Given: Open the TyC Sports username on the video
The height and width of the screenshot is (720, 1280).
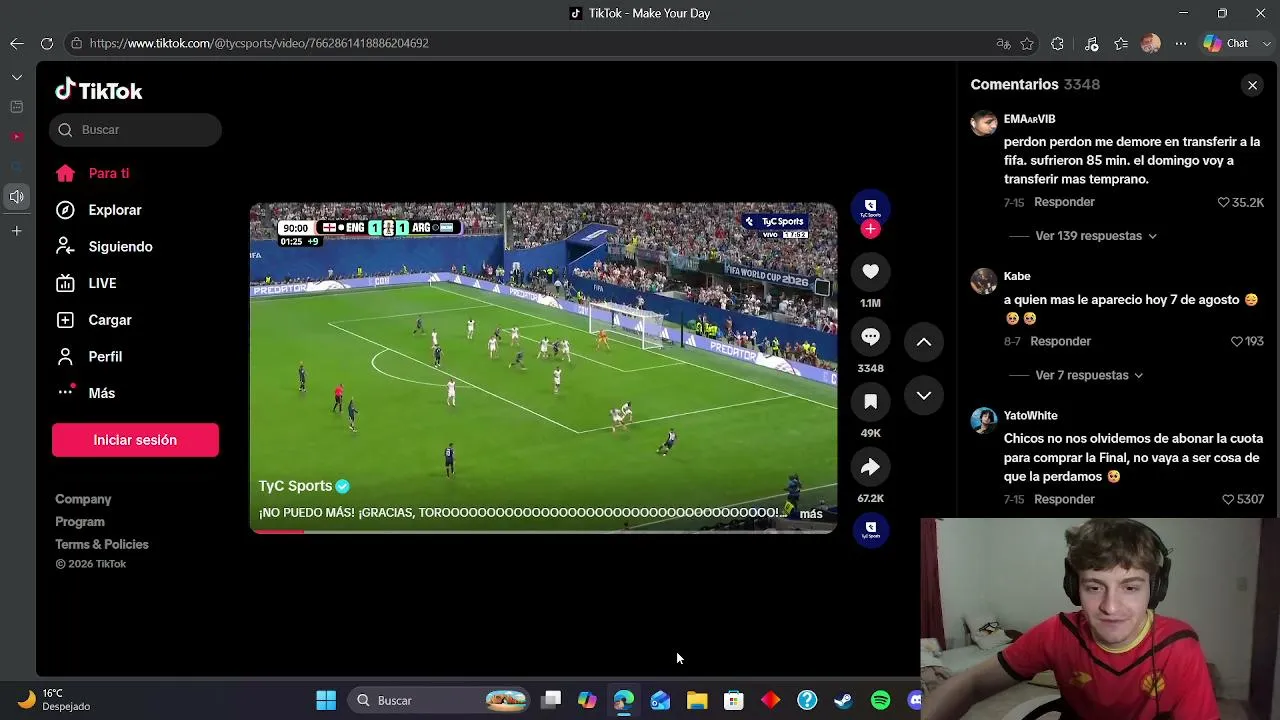Looking at the screenshot, I should [295, 486].
